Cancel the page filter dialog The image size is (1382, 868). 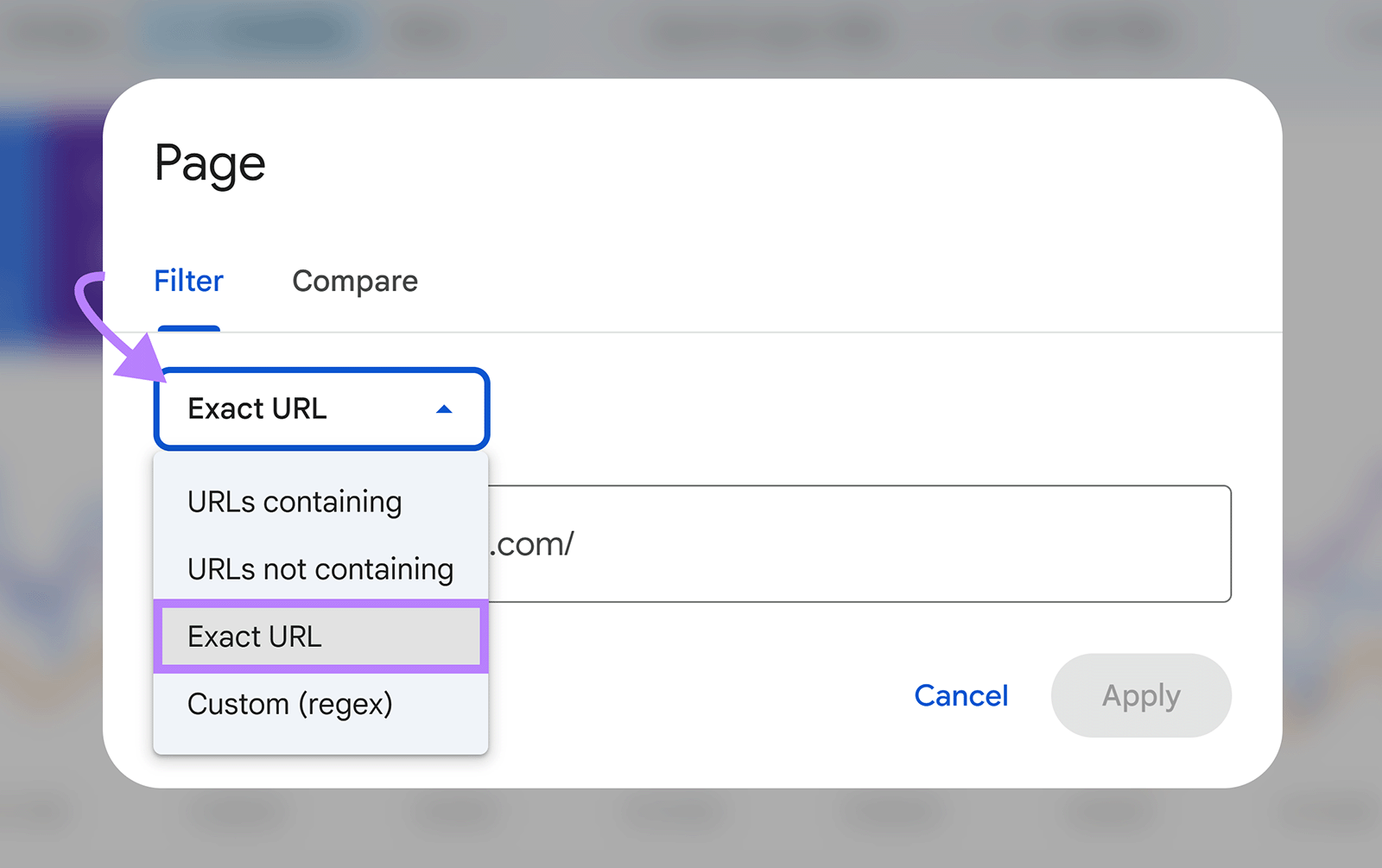click(x=960, y=696)
